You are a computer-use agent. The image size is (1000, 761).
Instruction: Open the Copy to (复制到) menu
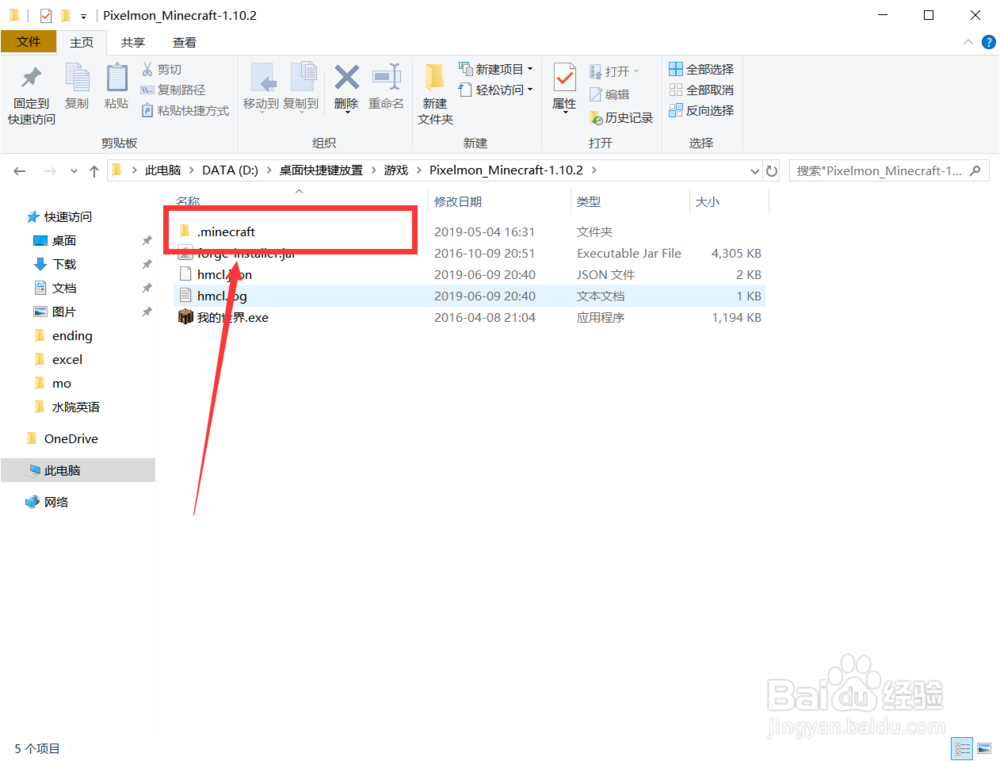point(301,87)
